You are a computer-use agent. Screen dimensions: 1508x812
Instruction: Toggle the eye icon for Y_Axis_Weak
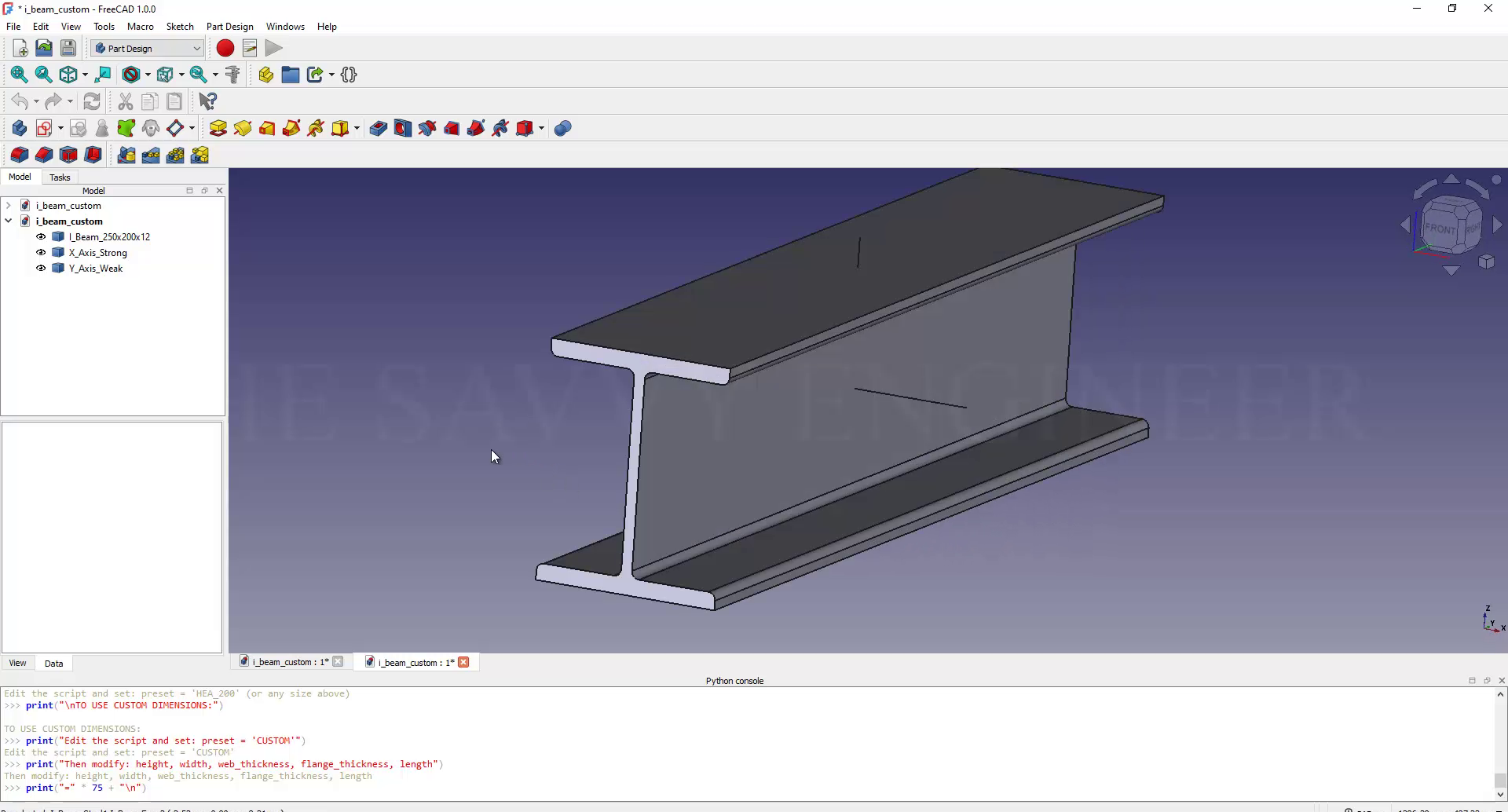click(41, 268)
